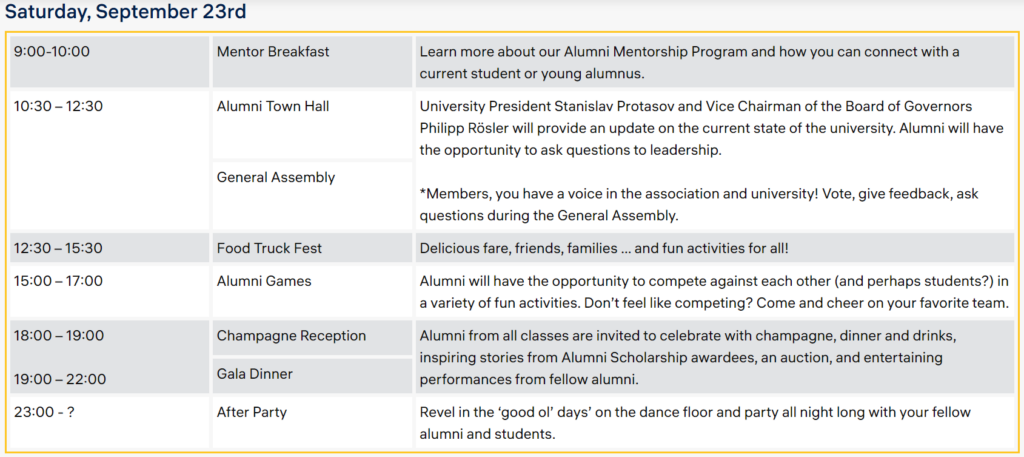Select the Delicious fare, friends, families description

click(604, 248)
